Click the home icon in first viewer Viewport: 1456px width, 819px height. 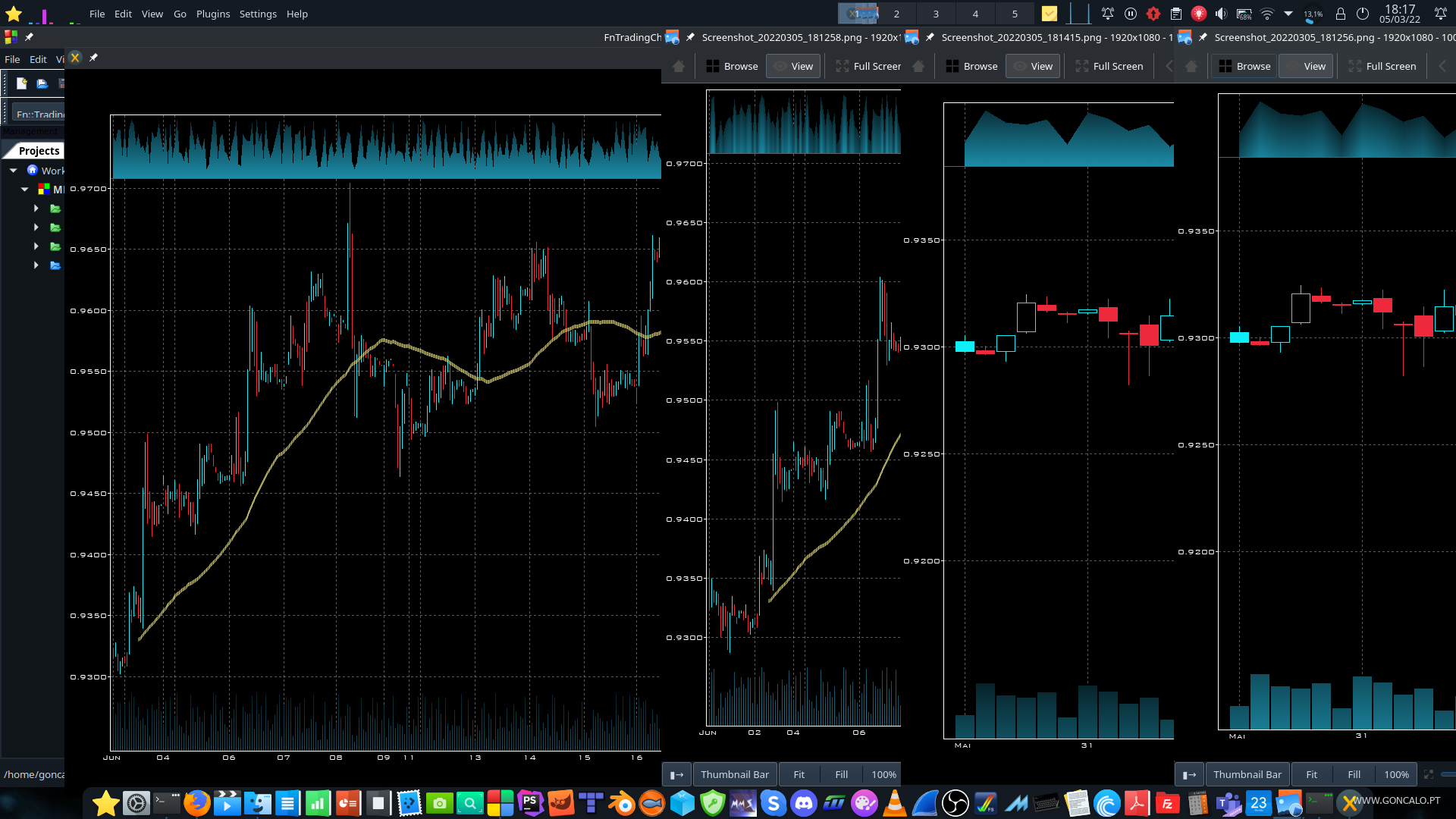(x=679, y=67)
